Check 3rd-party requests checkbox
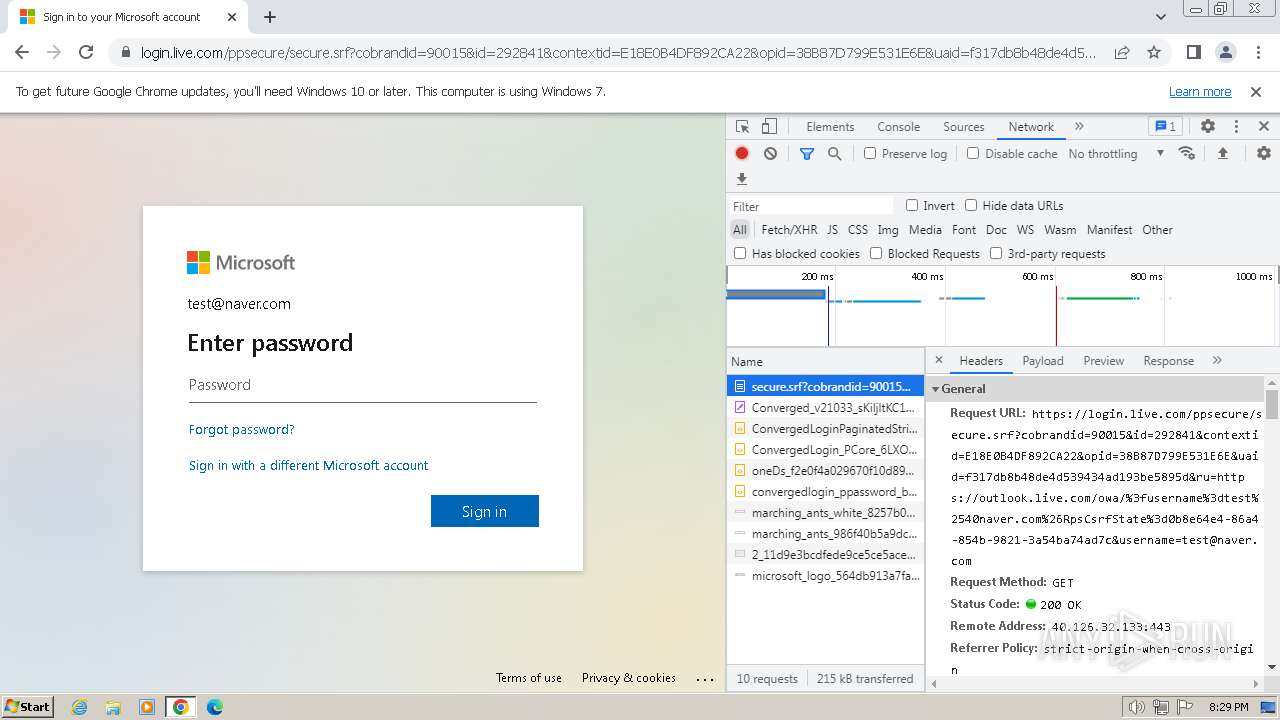The image size is (1280, 720). (996, 253)
